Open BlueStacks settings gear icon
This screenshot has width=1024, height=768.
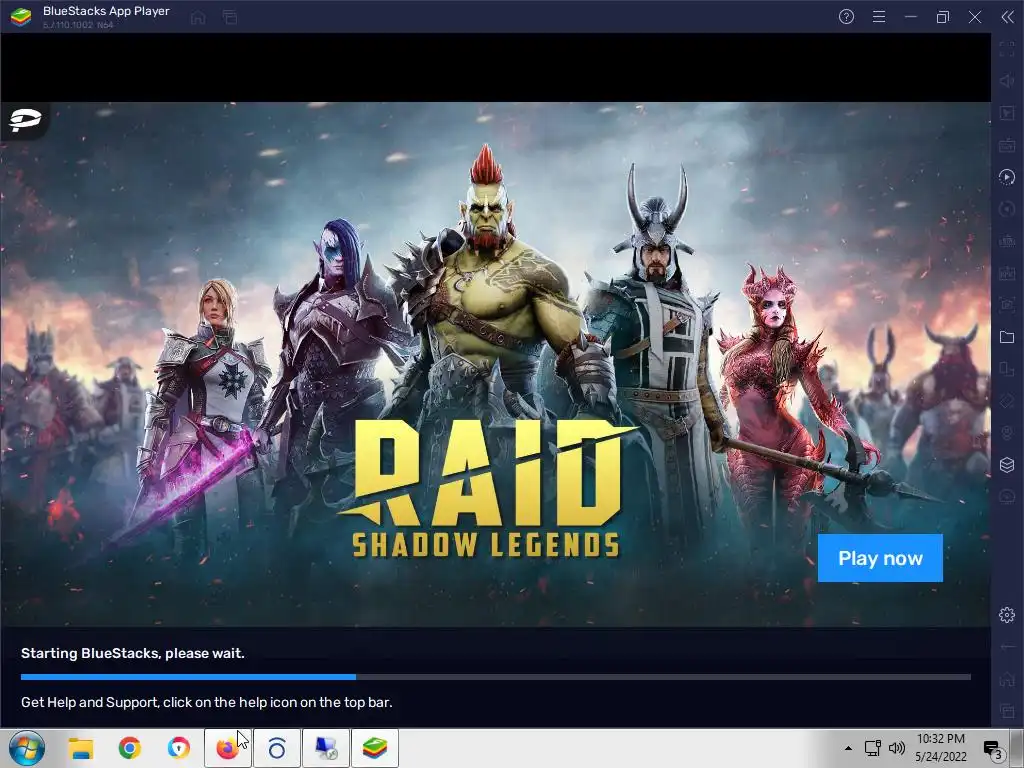pos(1007,615)
